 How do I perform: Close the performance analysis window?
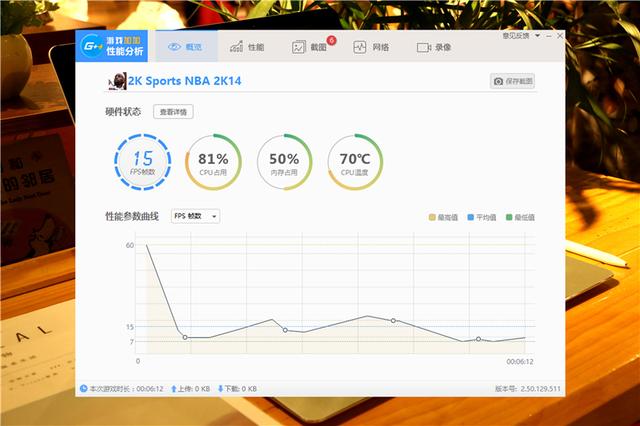[x=560, y=36]
